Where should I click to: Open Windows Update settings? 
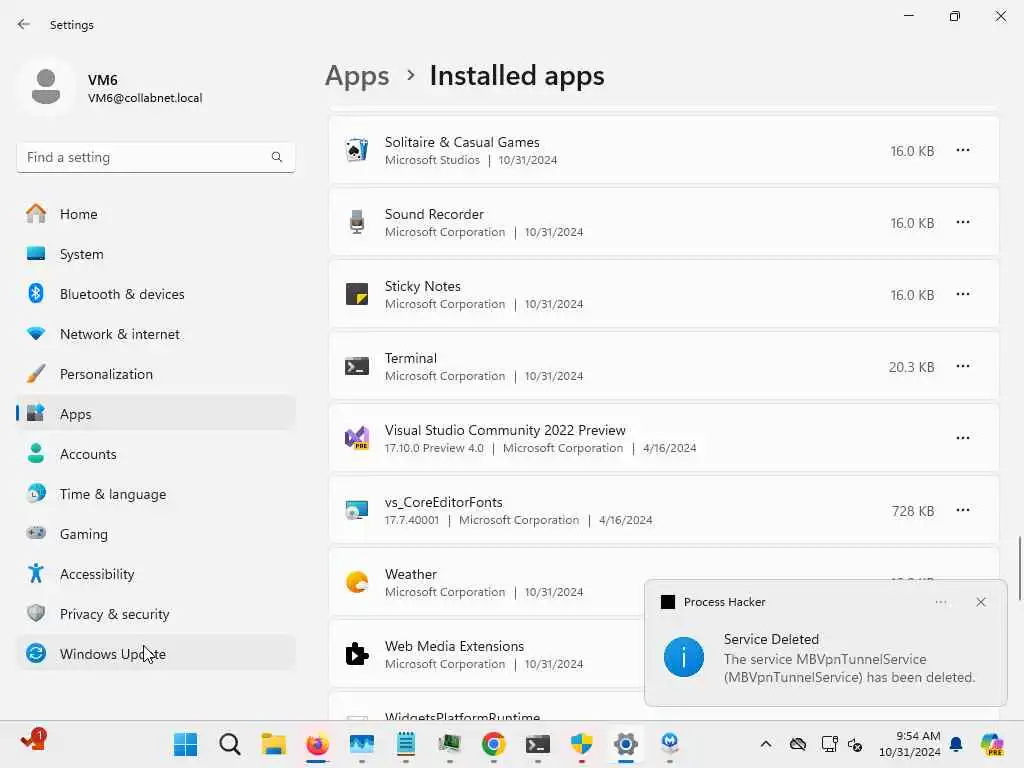(156, 654)
